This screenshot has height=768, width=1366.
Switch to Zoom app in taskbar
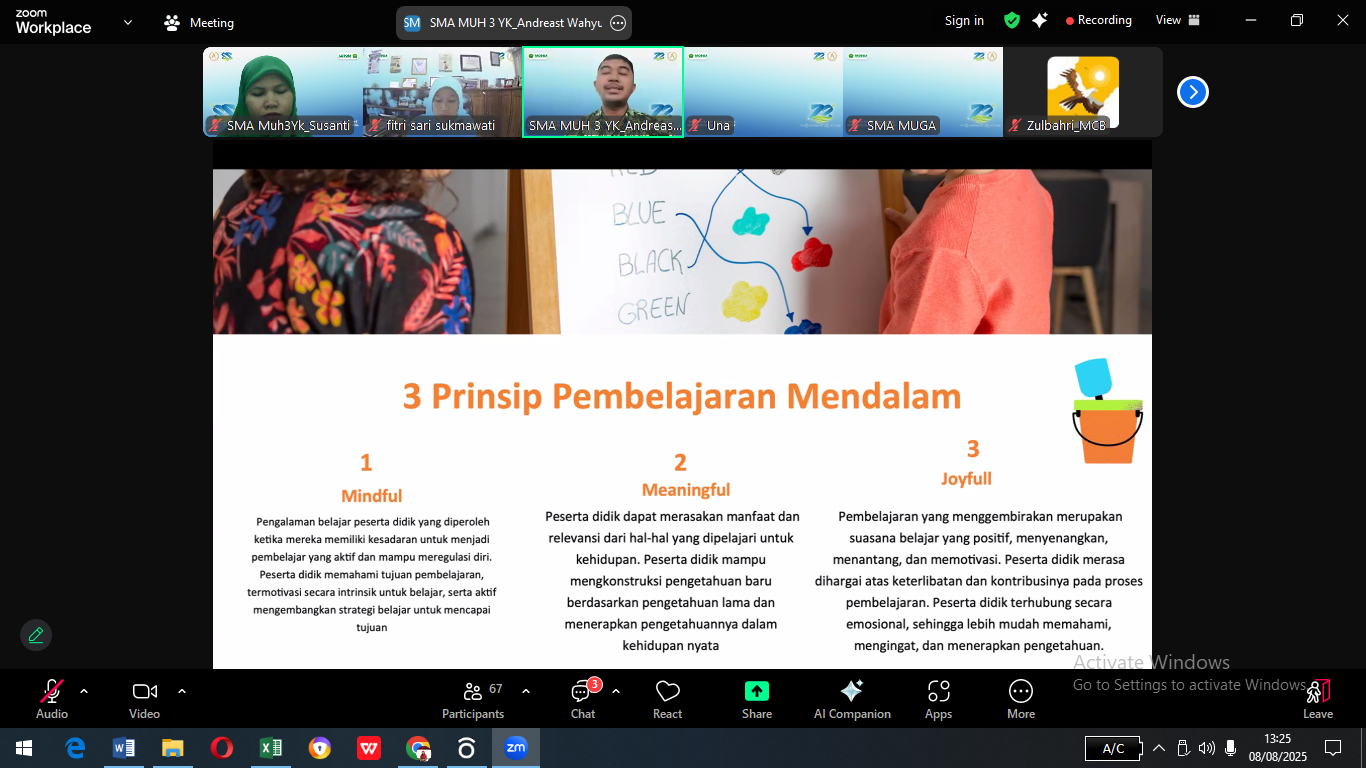point(516,748)
